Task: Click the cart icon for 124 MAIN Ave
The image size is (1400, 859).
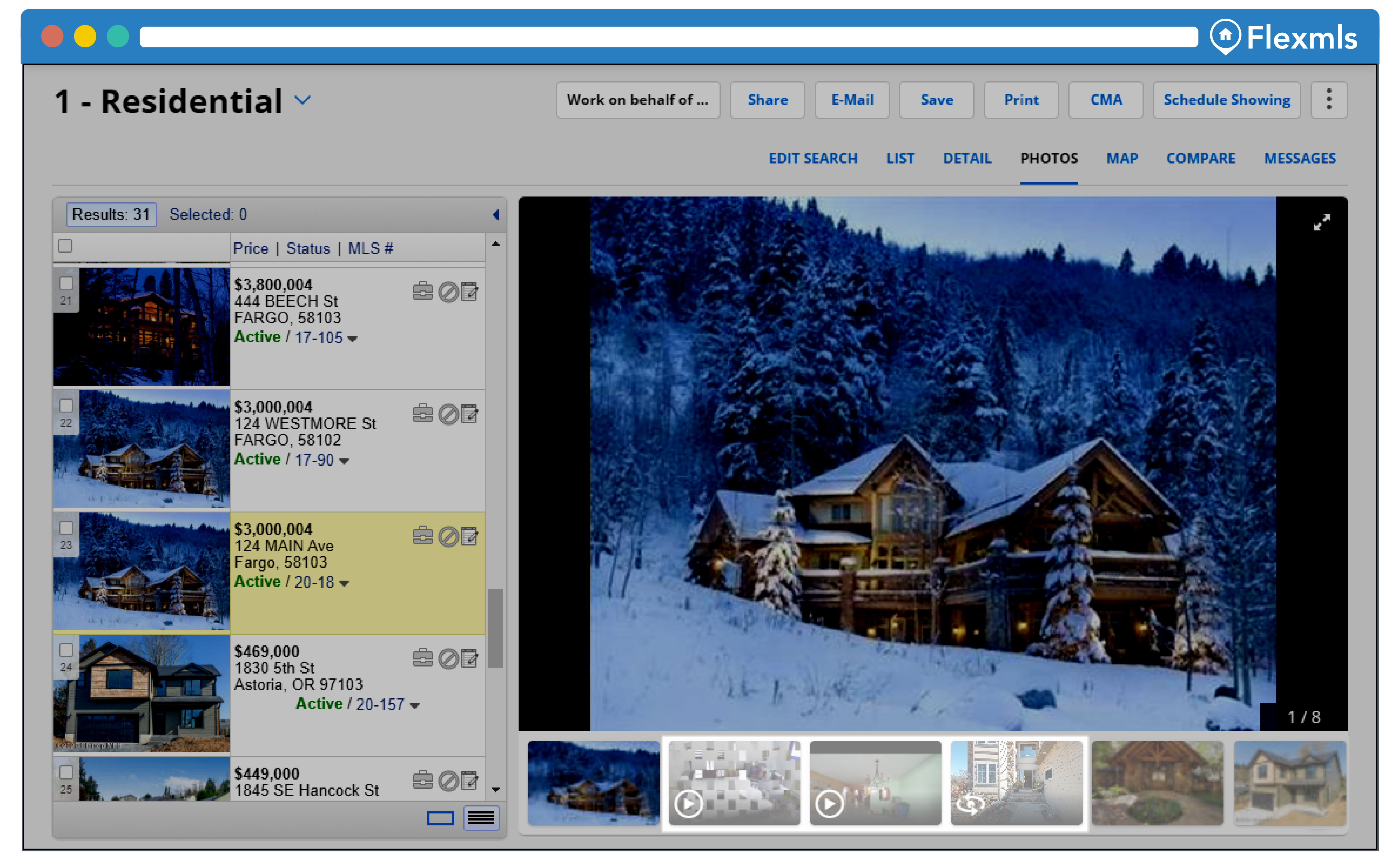Action: coord(422,535)
